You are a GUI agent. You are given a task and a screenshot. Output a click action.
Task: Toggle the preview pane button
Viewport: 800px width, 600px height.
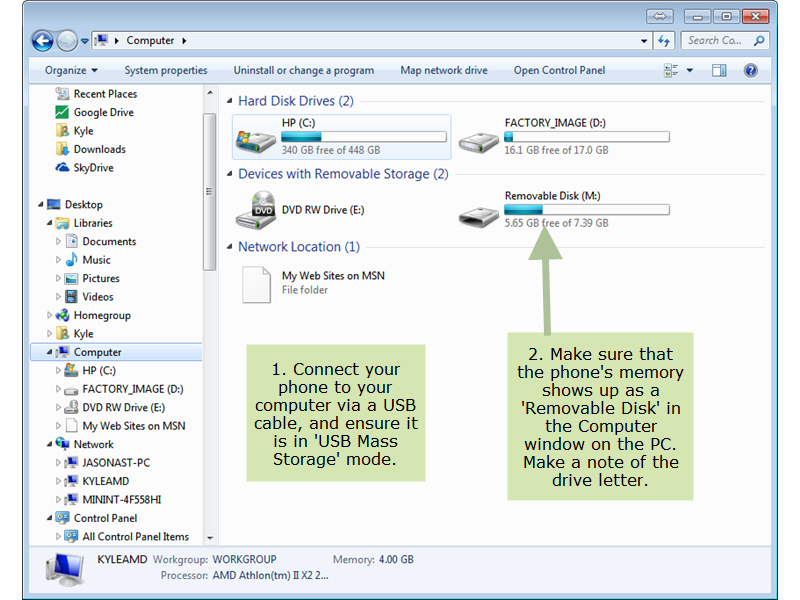click(x=719, y=70)
